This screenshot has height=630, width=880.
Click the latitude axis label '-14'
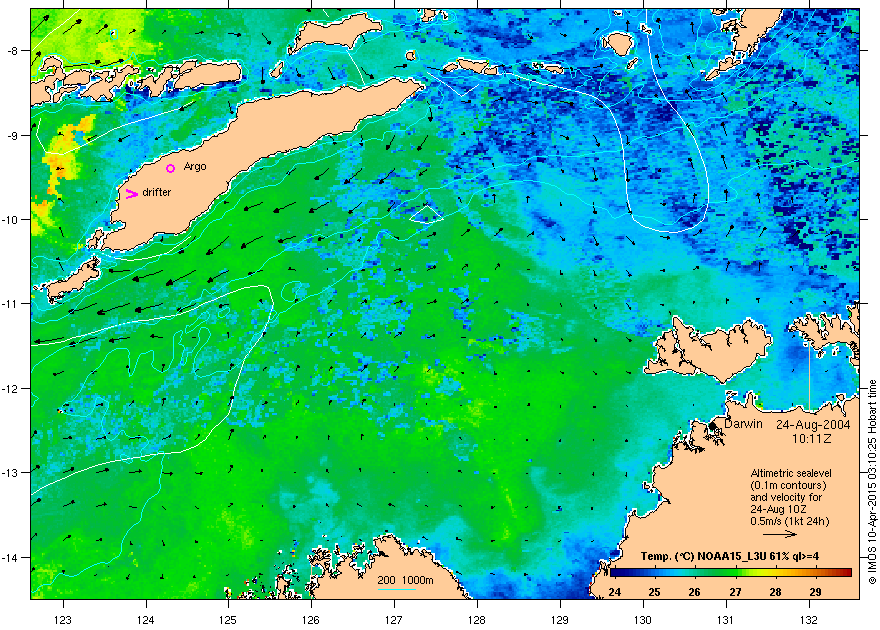point(11,557)
